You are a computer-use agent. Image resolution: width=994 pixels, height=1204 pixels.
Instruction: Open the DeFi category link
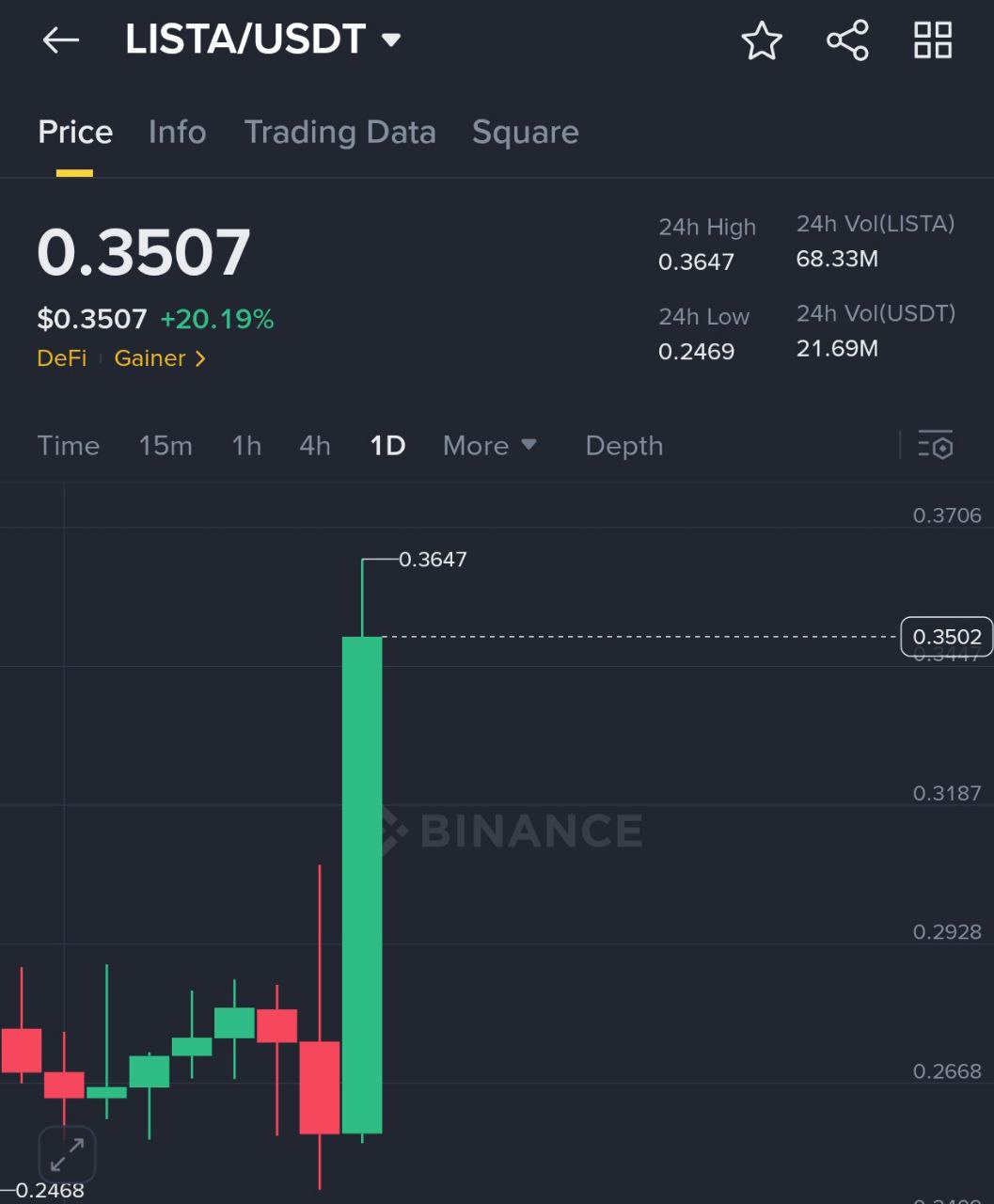click(x=62, y=358)
